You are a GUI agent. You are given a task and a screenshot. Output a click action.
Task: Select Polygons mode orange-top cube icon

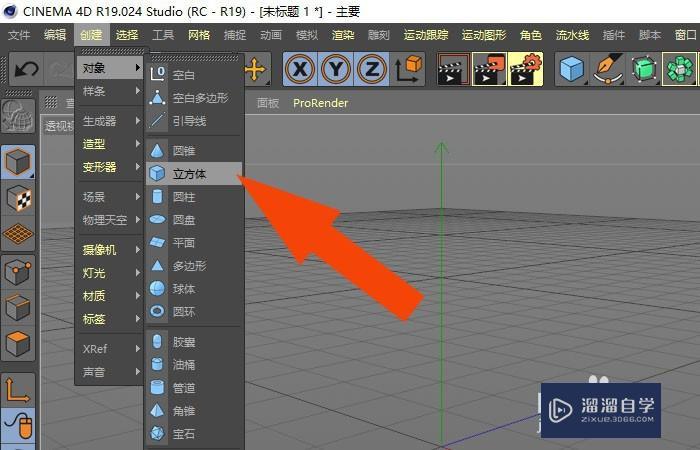[18, 344]
